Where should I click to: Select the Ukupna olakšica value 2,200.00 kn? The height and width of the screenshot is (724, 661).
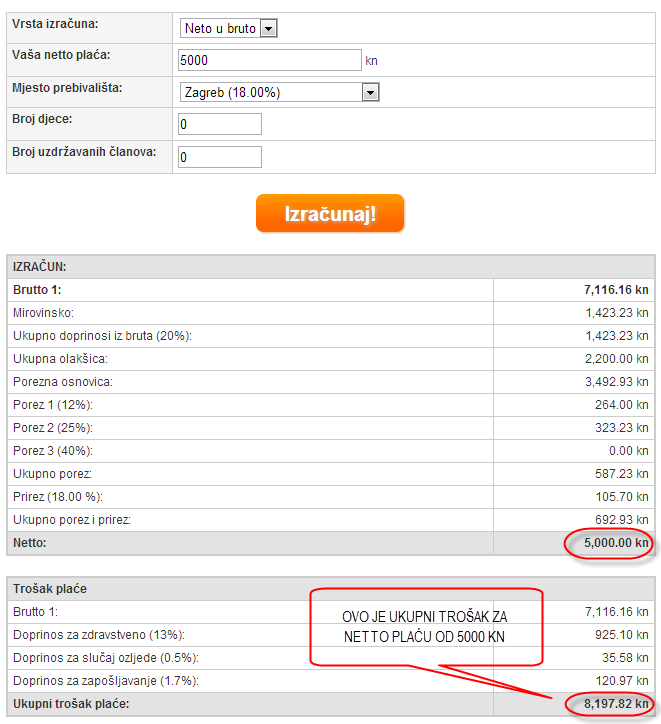tap(617, 359)
